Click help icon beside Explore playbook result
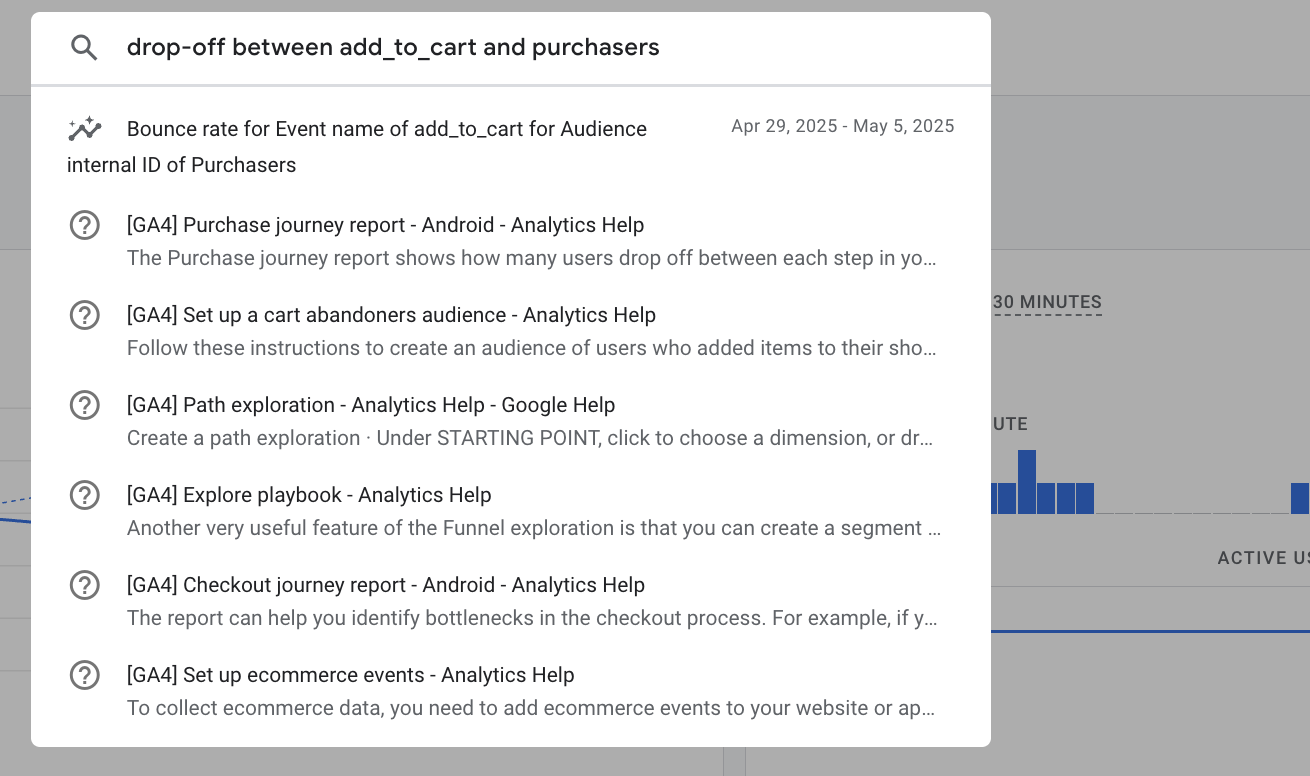This screenshot has height=776, width=1310. [x=84, y=495]
